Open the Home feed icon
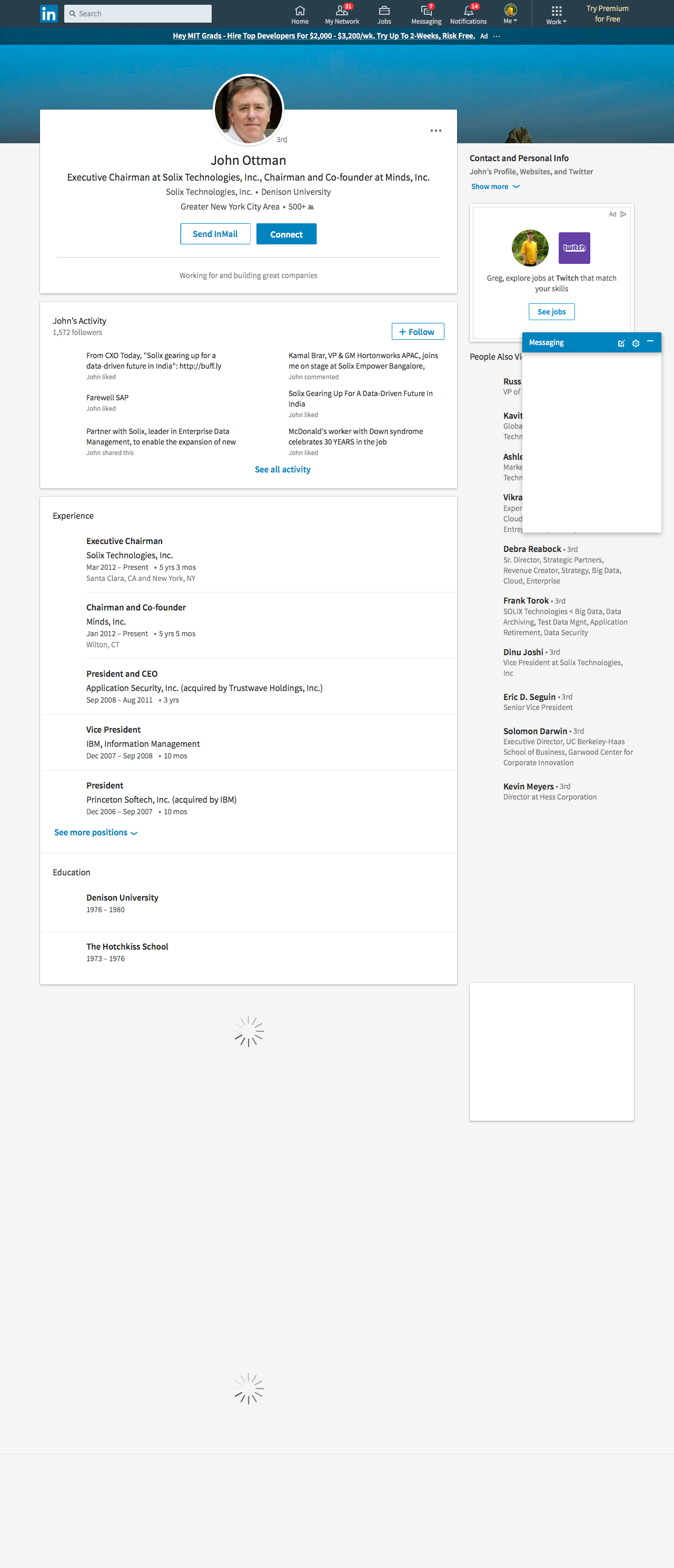The width and height of the screenshot is (674, 1568). (299, 11)
